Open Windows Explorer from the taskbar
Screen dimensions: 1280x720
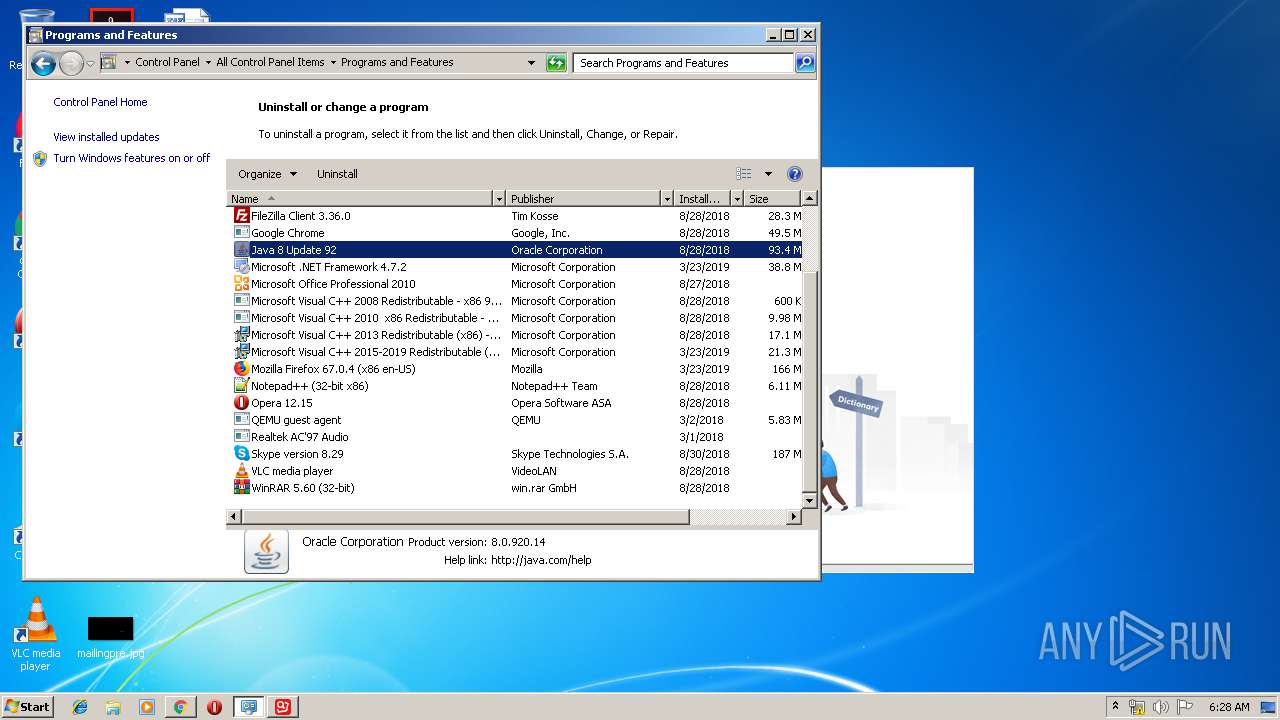(113, 707)
